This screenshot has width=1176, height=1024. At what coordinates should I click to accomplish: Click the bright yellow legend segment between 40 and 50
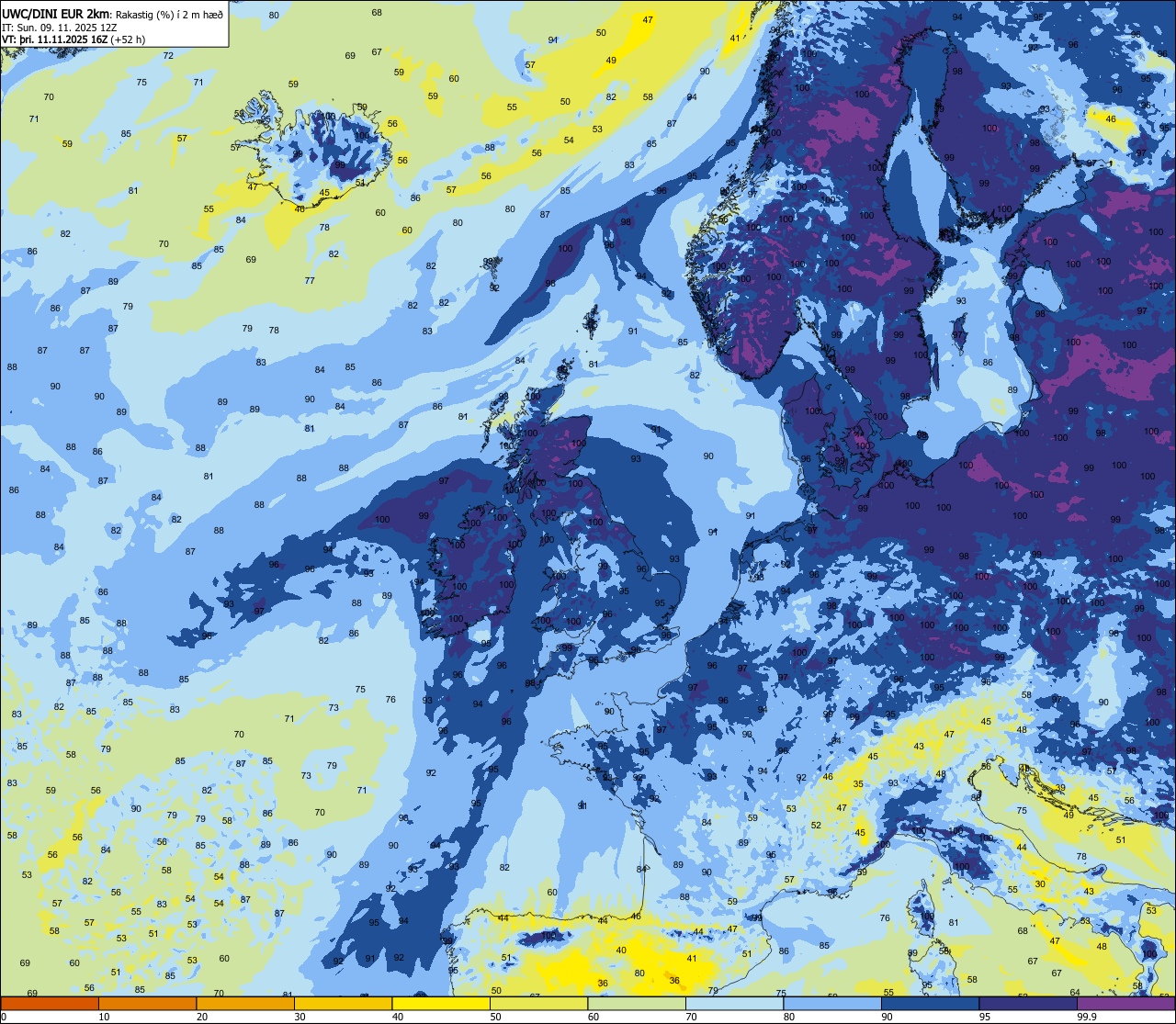441,1003
